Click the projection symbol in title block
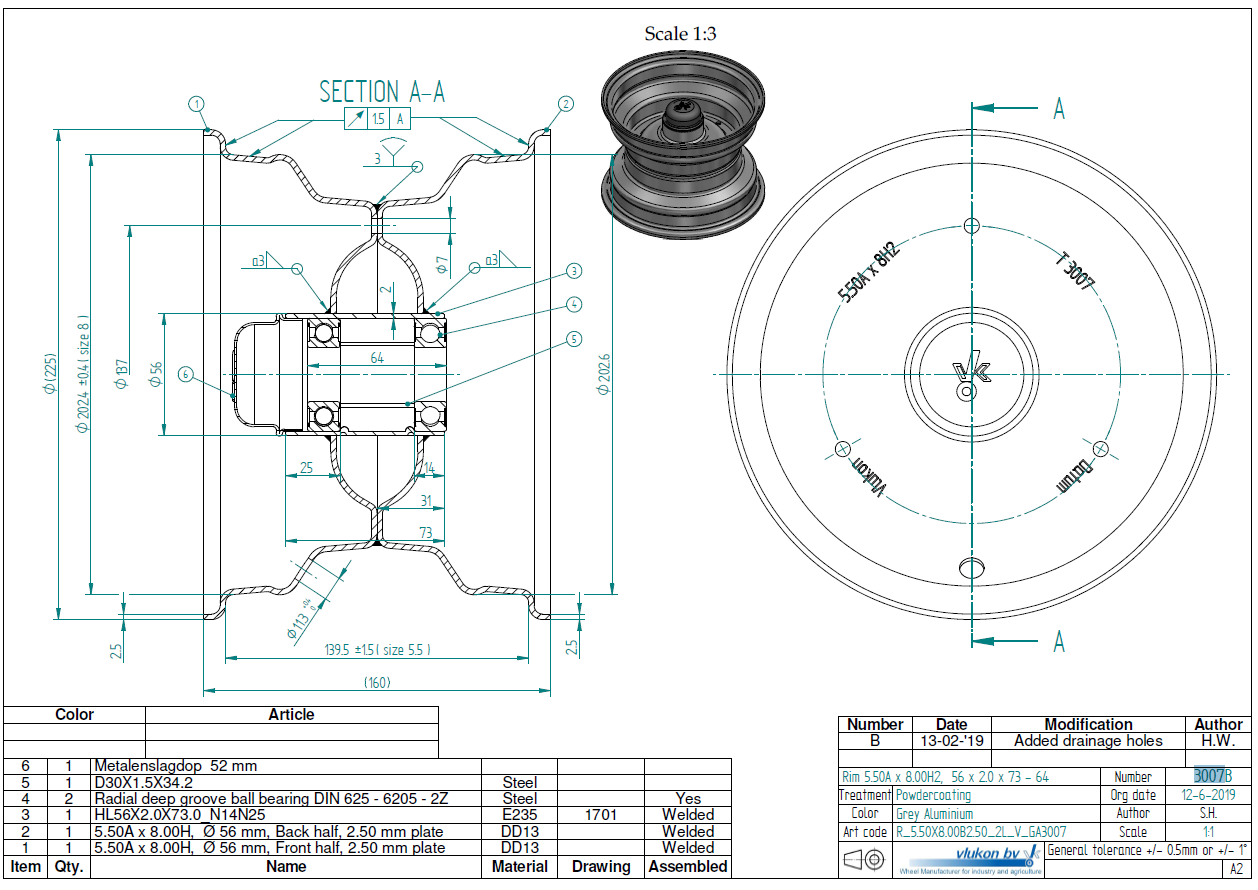The height and width of the screenshot is (890, 1258). (x=865, y=859)
